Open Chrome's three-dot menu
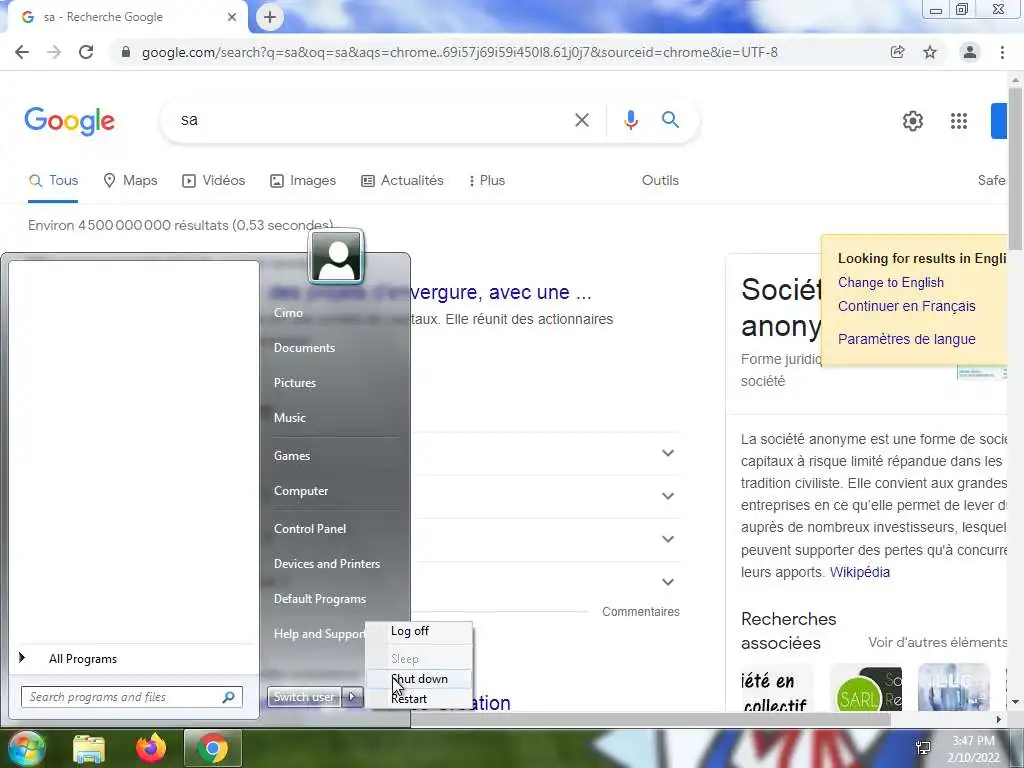Viewport: 1024px width, 768px height. (x=1002, y=52)
